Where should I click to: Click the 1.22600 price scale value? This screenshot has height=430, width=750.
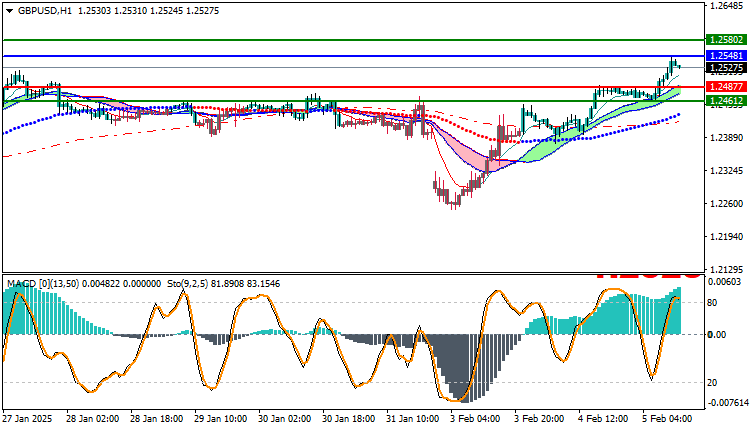(727, 204)
